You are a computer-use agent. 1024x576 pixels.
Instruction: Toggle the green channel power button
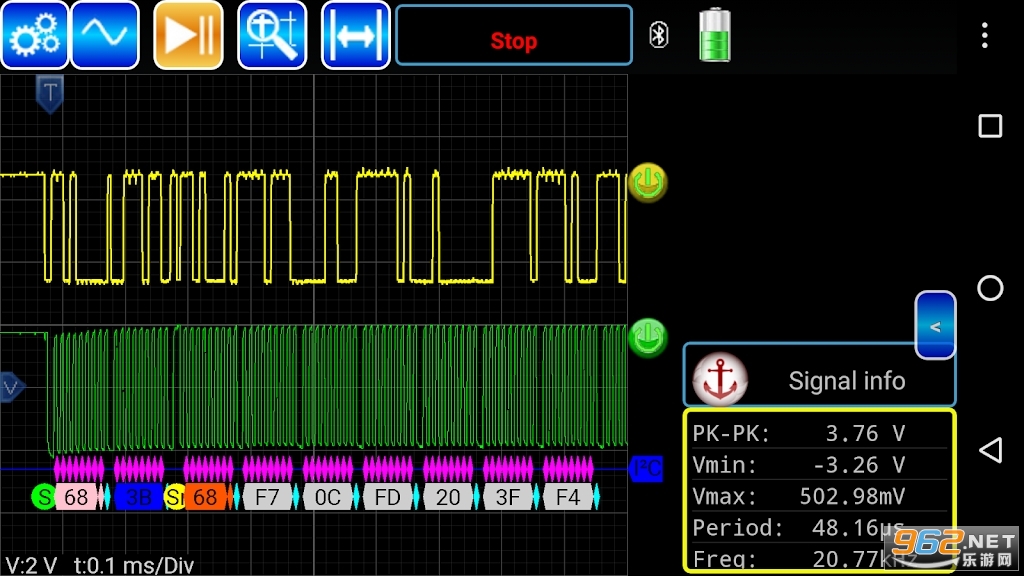pyautogui.click(x=647, y=338)
